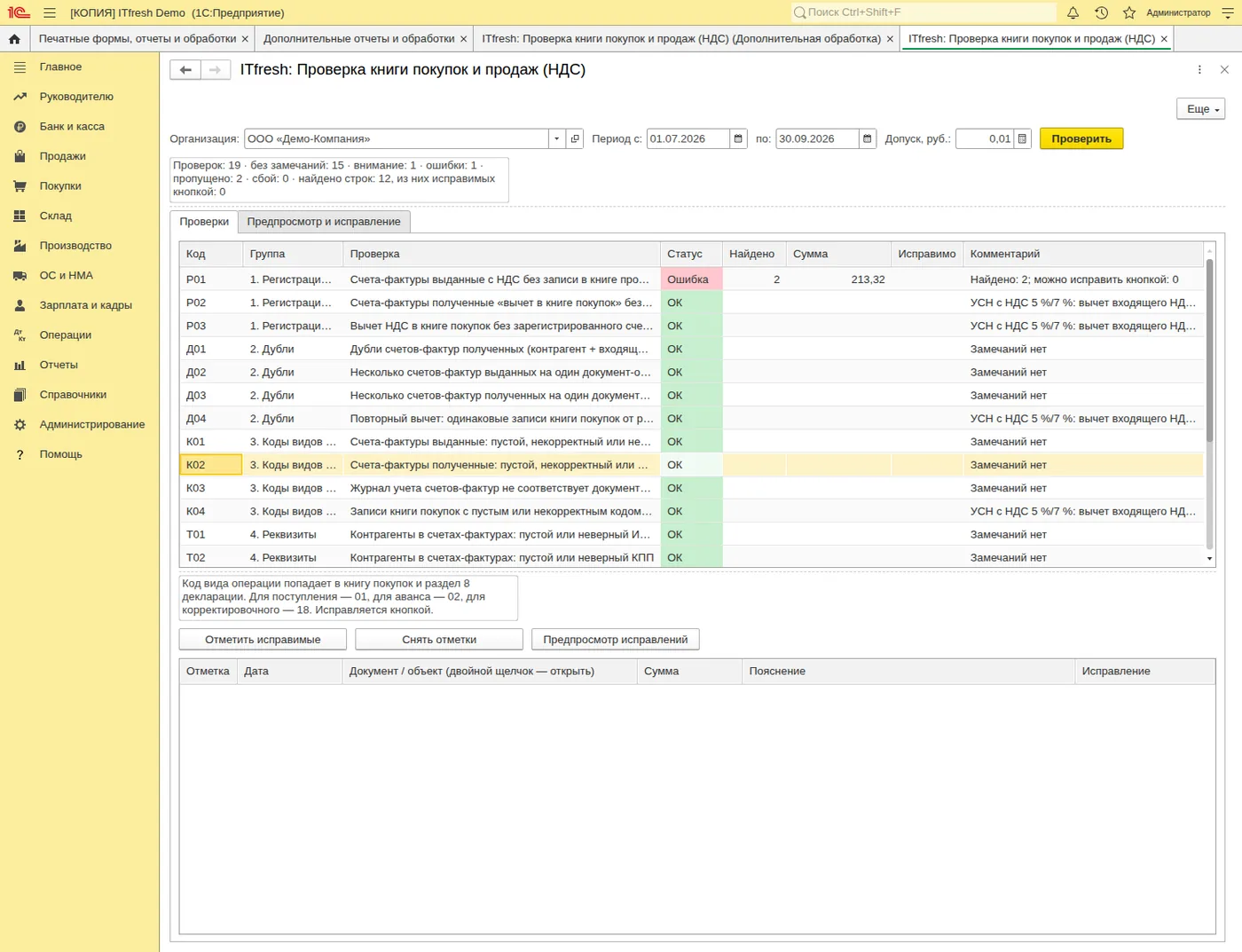The image size is (1242, 952).
Task: Select the Р01 row with Ошибка status
Action: [691, 279]
